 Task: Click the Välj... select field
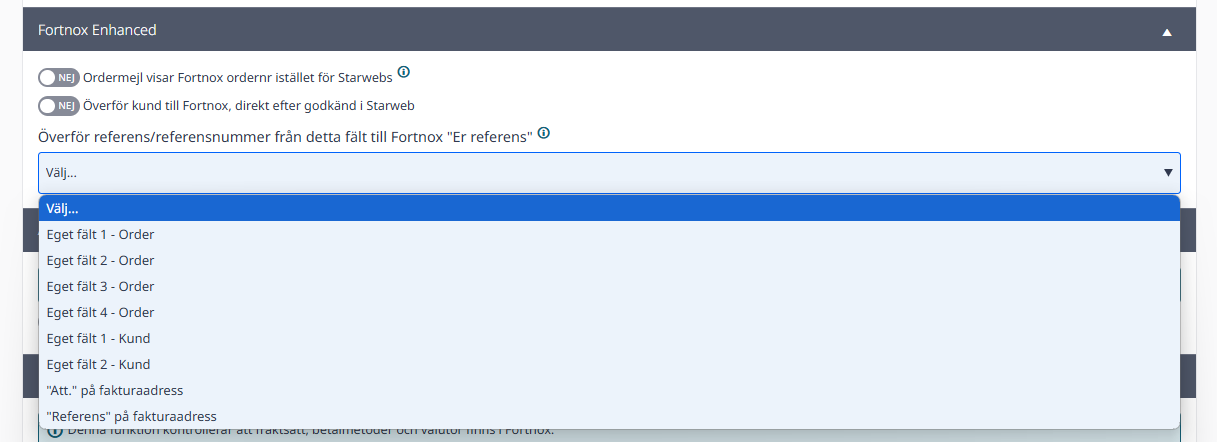pyautogui.click(x=609, y=173)
